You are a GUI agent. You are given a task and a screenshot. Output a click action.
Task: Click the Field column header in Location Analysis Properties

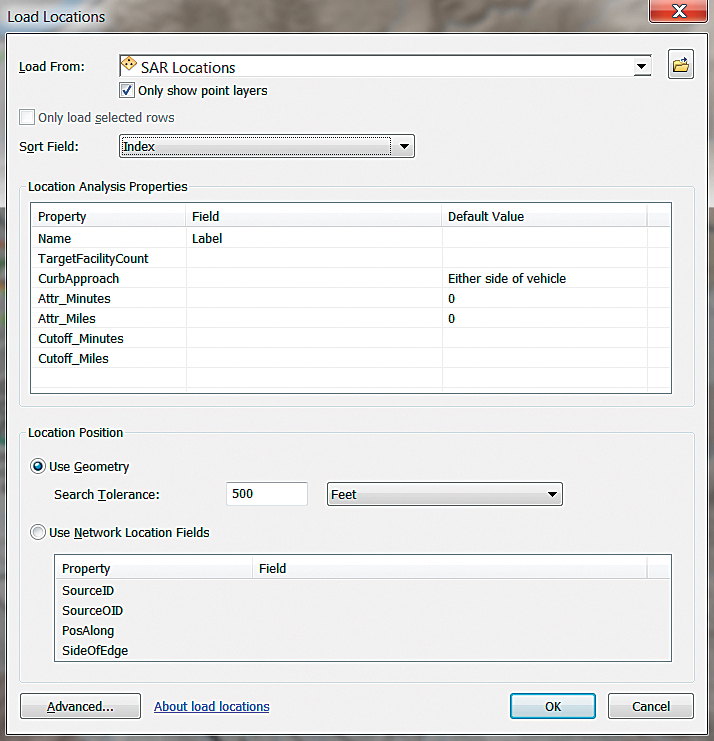coord(314,216)
